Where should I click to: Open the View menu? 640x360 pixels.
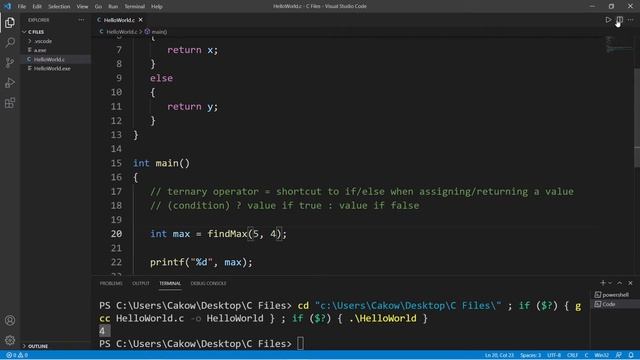click(x=82, y=7)
